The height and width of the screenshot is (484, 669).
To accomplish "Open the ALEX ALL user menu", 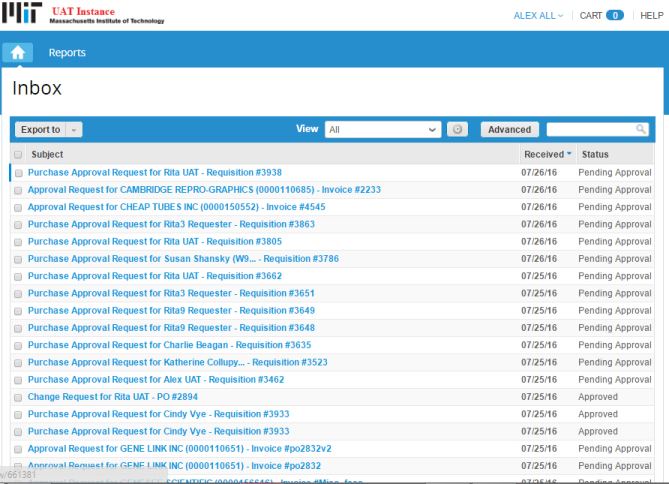I will pos(538,15).
